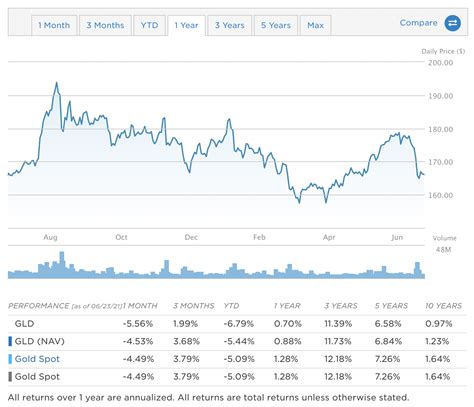Switch to the 1 Month tab
Image resolution: width=474 pixels, height=407 pixels.
point(54,25)
